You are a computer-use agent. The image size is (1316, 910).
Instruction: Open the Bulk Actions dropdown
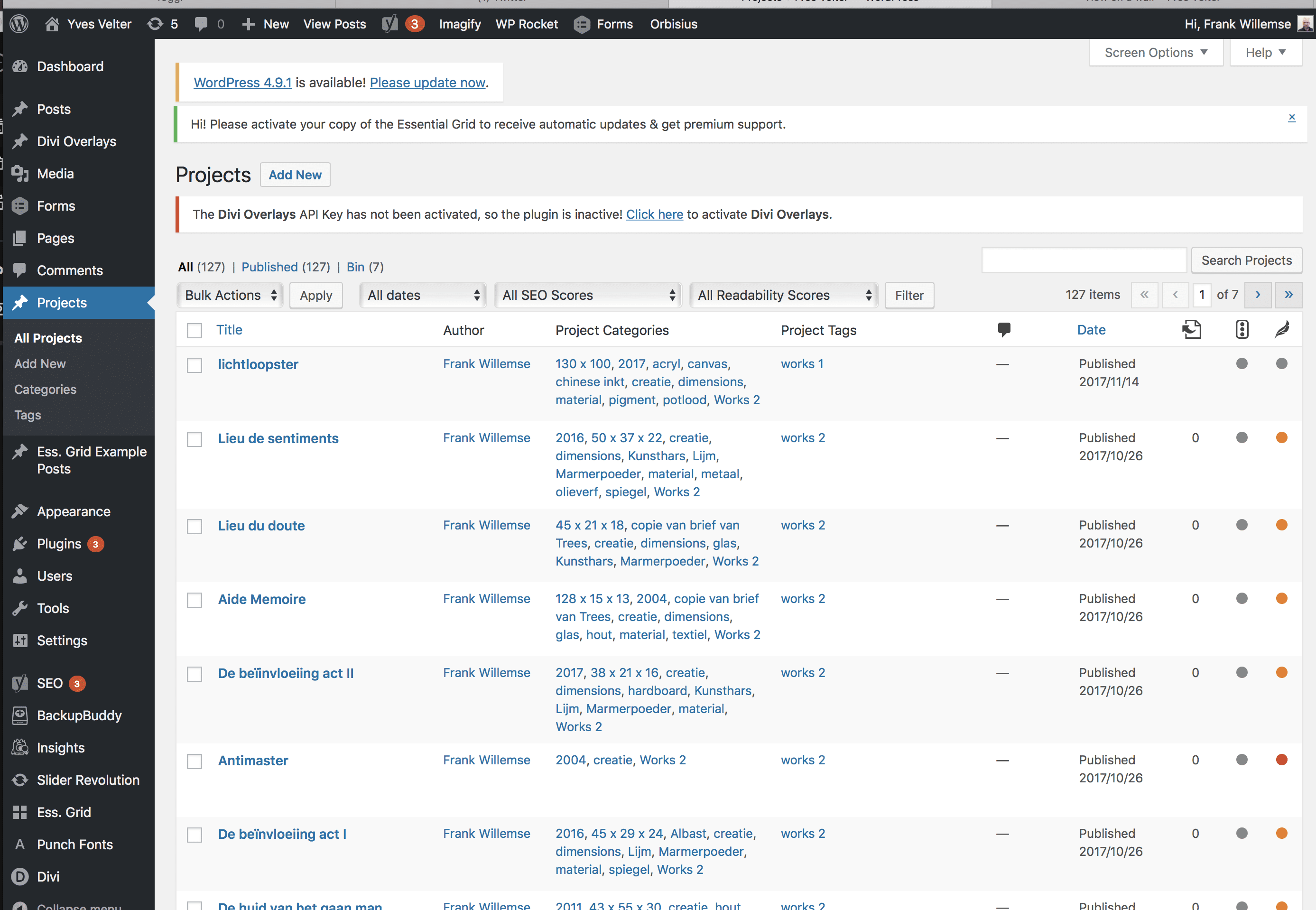230,295
